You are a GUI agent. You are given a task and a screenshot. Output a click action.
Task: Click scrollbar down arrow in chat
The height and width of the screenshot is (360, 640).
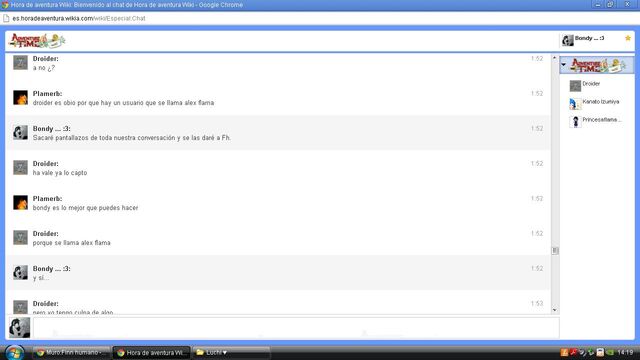[x=555, y=310]
